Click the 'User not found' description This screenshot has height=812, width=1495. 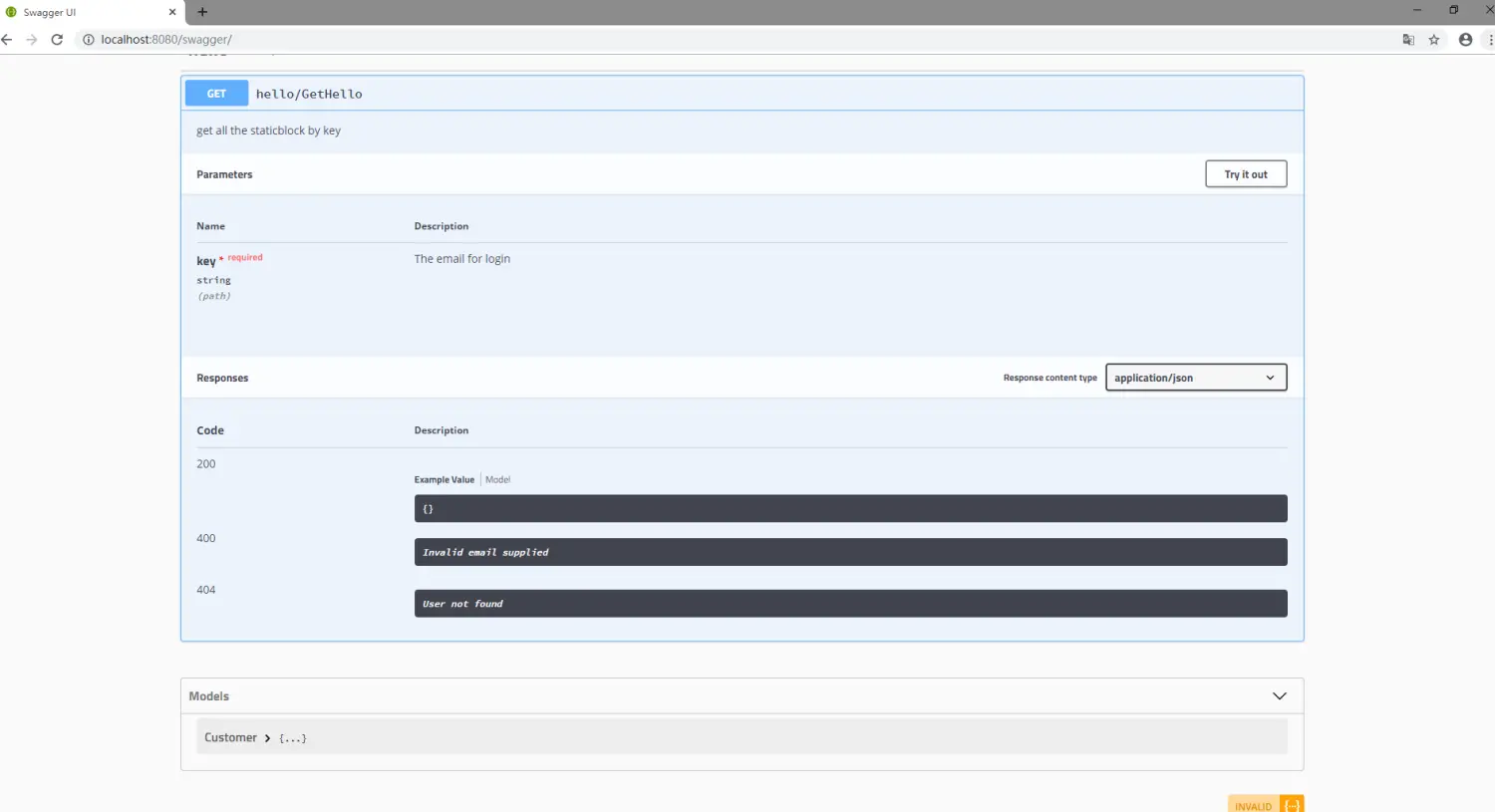point(462,604)
